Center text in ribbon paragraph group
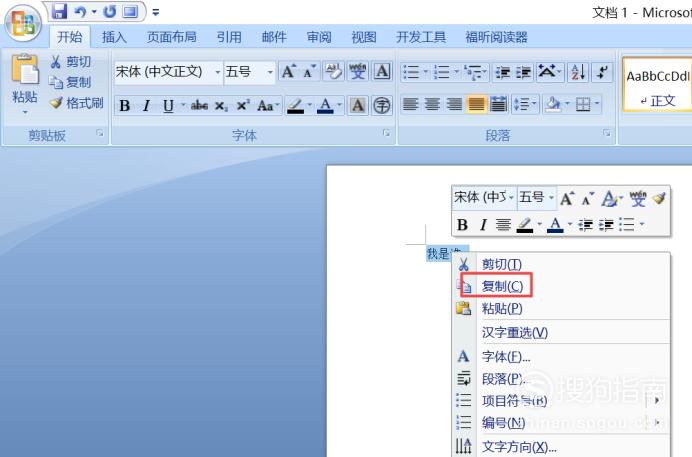This screenshot has height=457, width=692. tap(432, 105)
